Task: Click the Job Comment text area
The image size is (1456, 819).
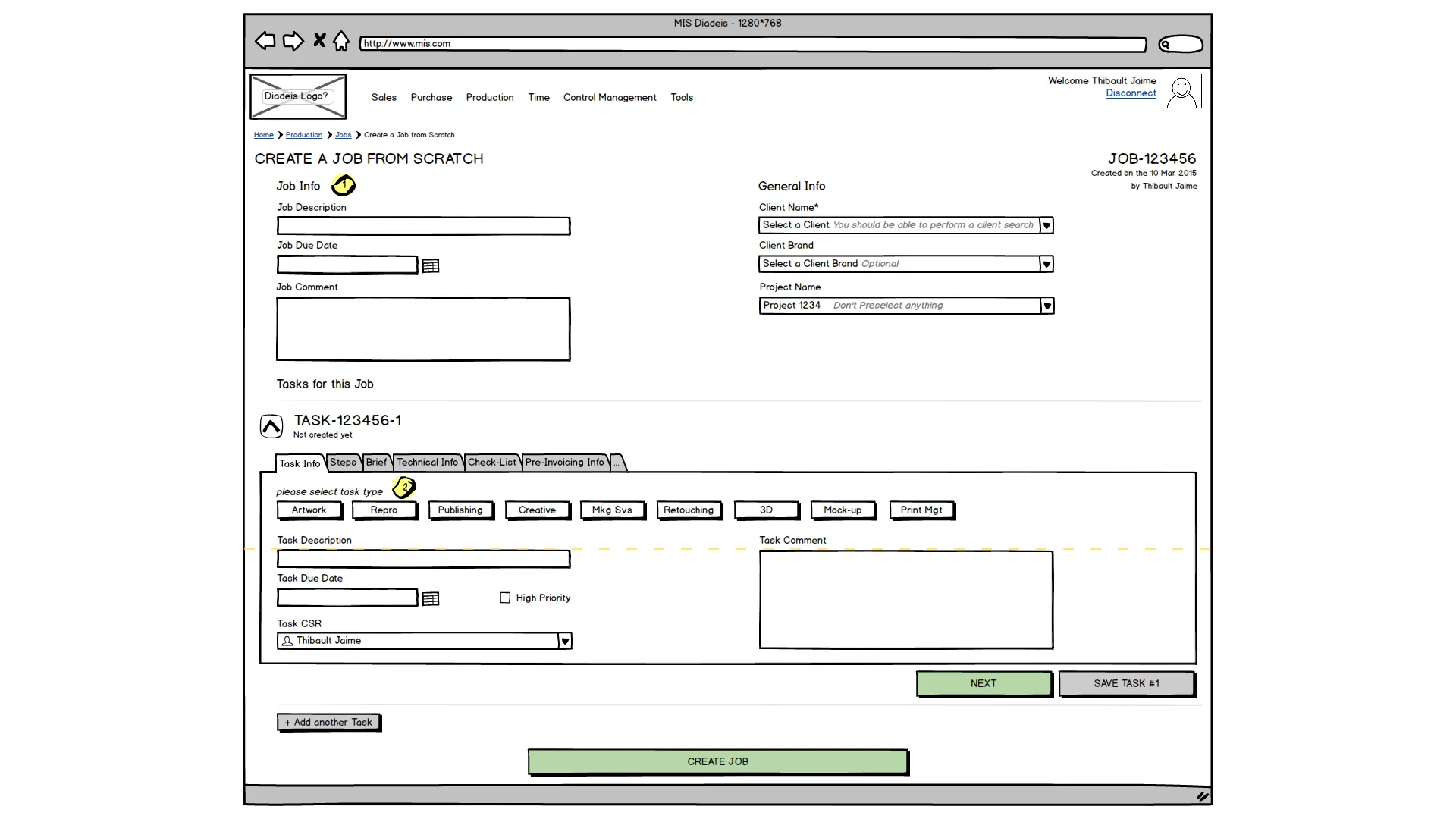Action: click(423, 329)
